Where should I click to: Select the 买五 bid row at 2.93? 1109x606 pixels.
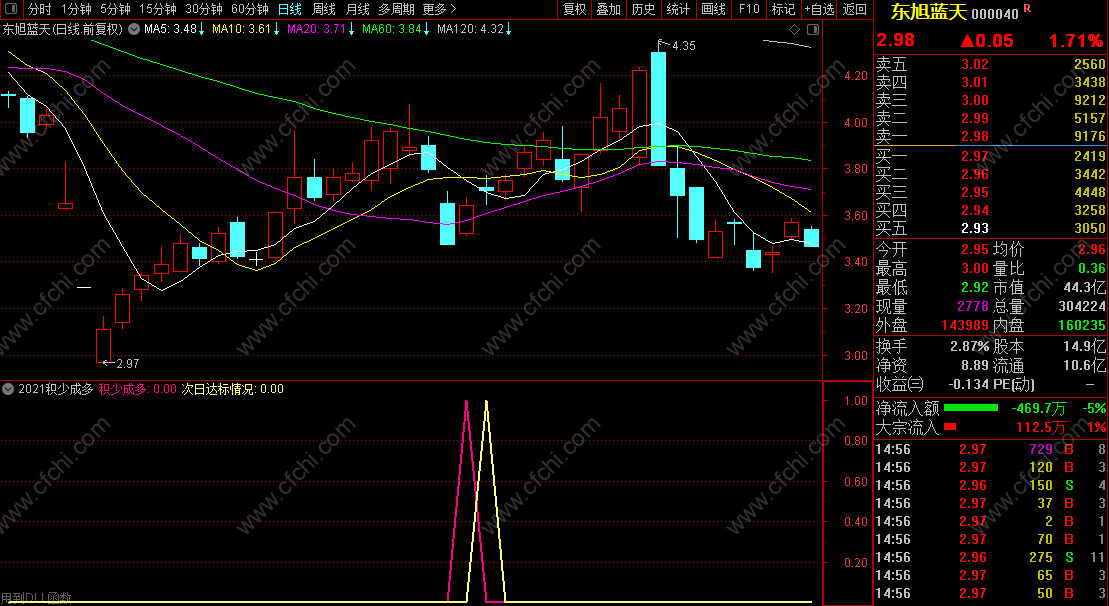pyautogui.click(x=991, y=228)
